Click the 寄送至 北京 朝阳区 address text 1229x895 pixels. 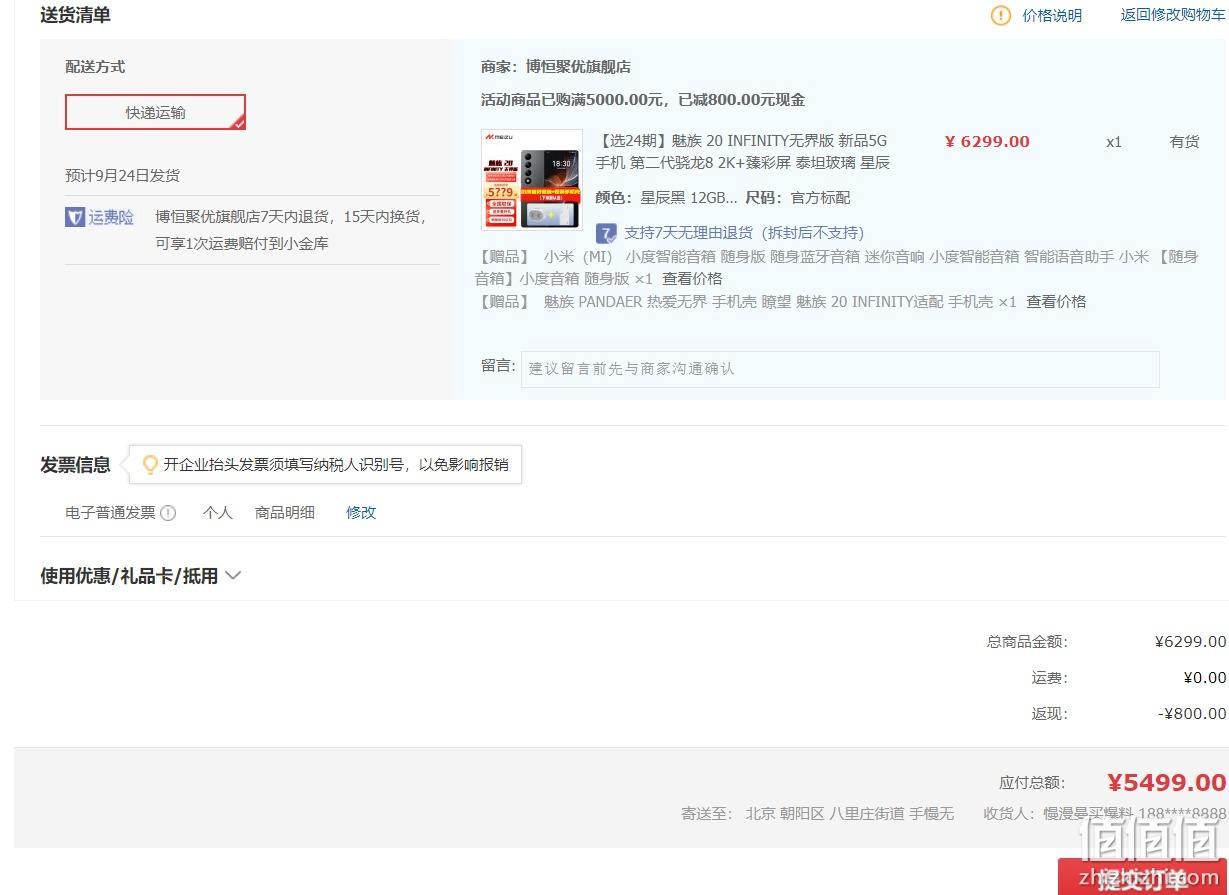[818, 814]
